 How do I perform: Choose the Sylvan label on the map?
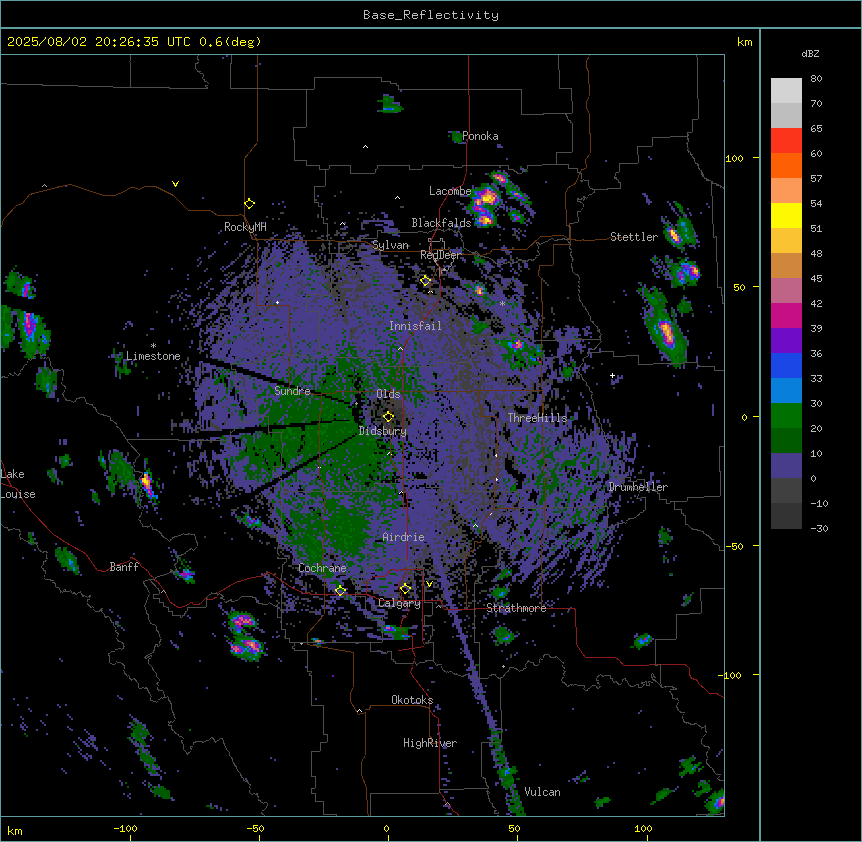[x=390, y=245]
